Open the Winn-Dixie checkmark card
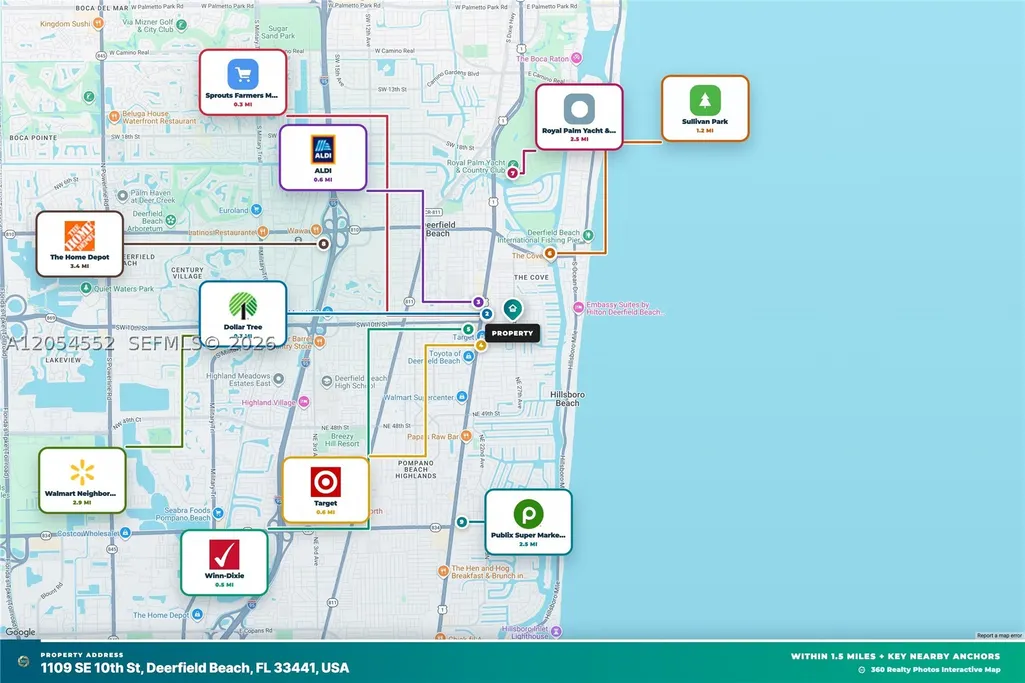This screenshot has height=683, width=1025. tap(224, 563)
